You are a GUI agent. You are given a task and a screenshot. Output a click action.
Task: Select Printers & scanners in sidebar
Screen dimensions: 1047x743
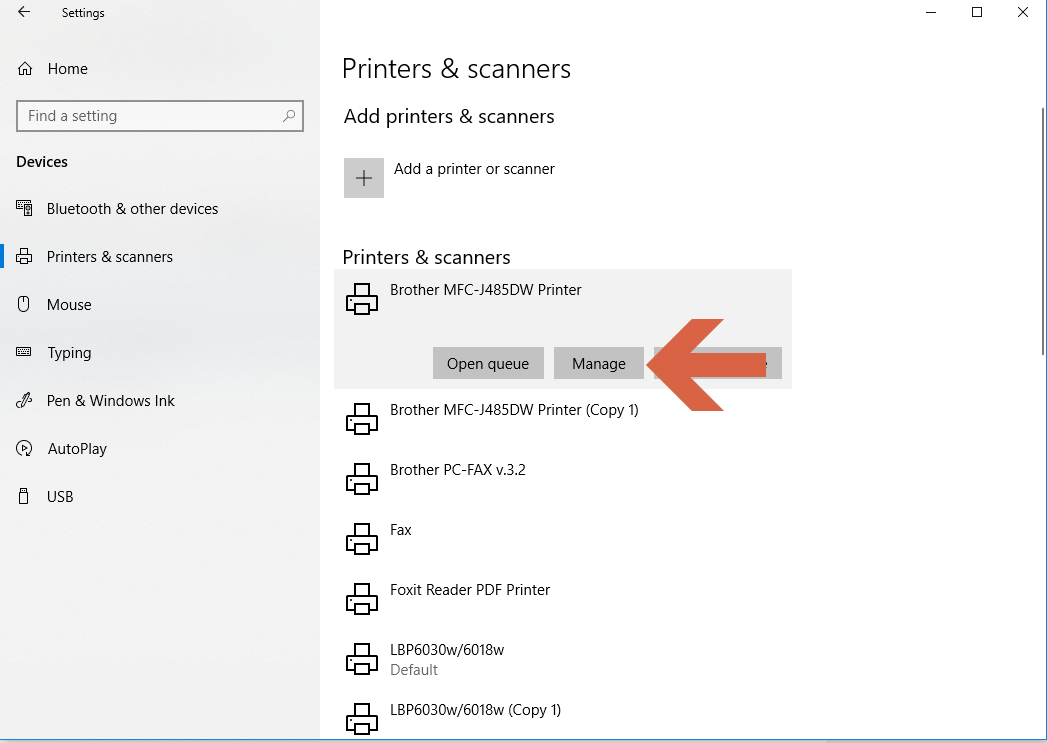pyautogui.click(x=110, y=257)
